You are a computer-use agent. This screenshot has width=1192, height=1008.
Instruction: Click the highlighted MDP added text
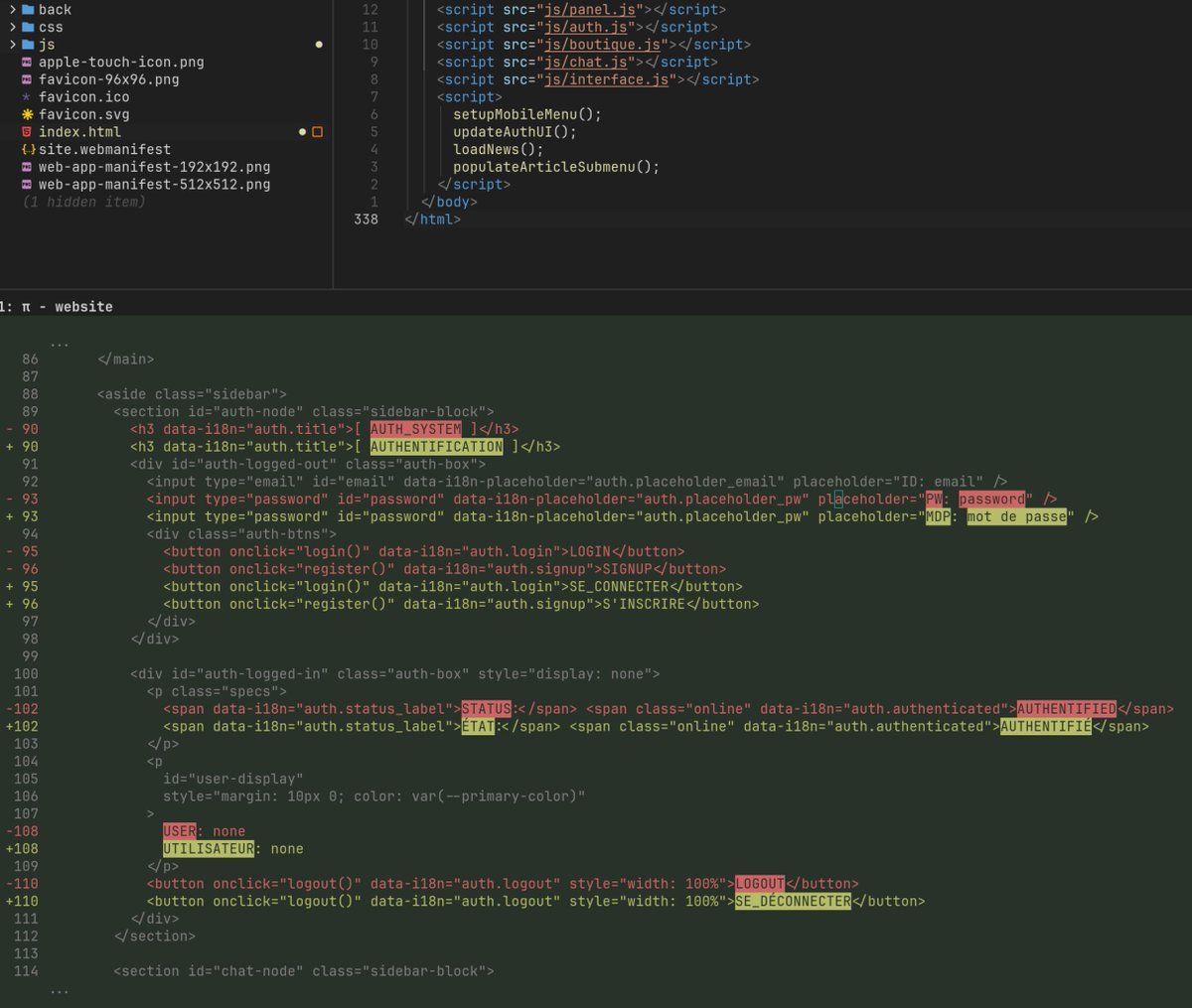tap(938, 516)
